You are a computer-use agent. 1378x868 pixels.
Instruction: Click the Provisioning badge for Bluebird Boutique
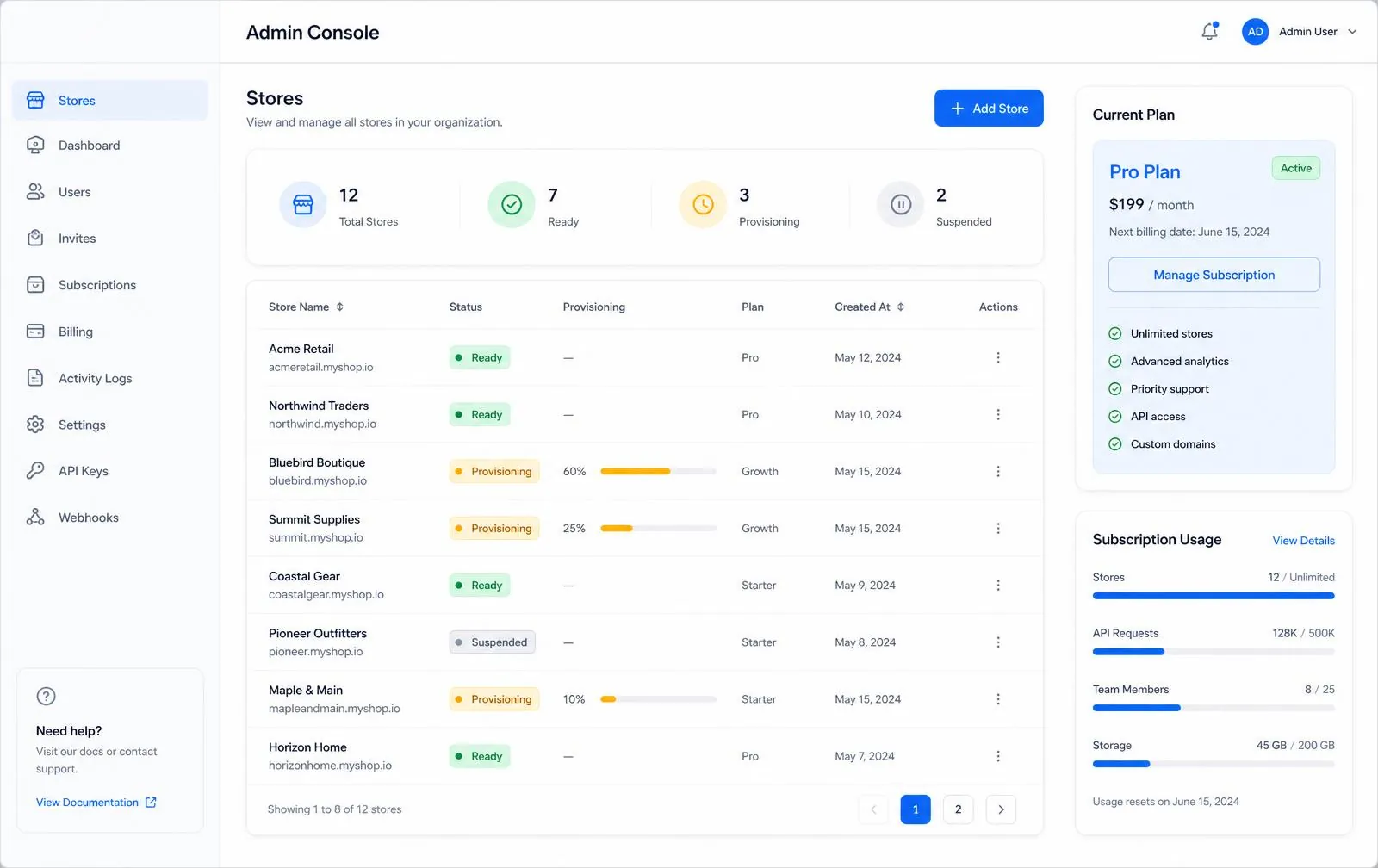point(494,471)
